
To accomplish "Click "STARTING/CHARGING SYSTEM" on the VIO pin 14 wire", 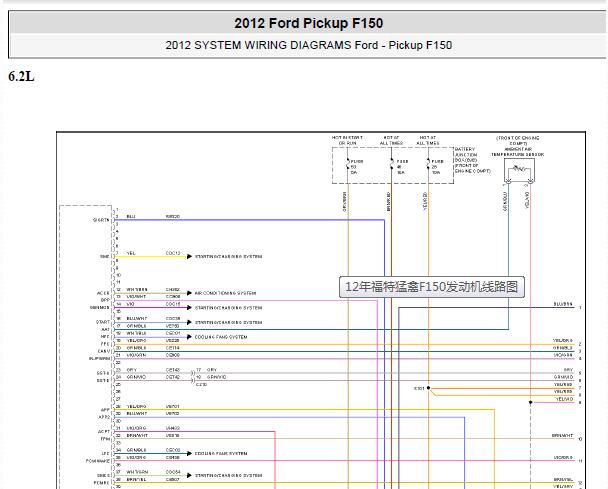I will pos(228,308).
